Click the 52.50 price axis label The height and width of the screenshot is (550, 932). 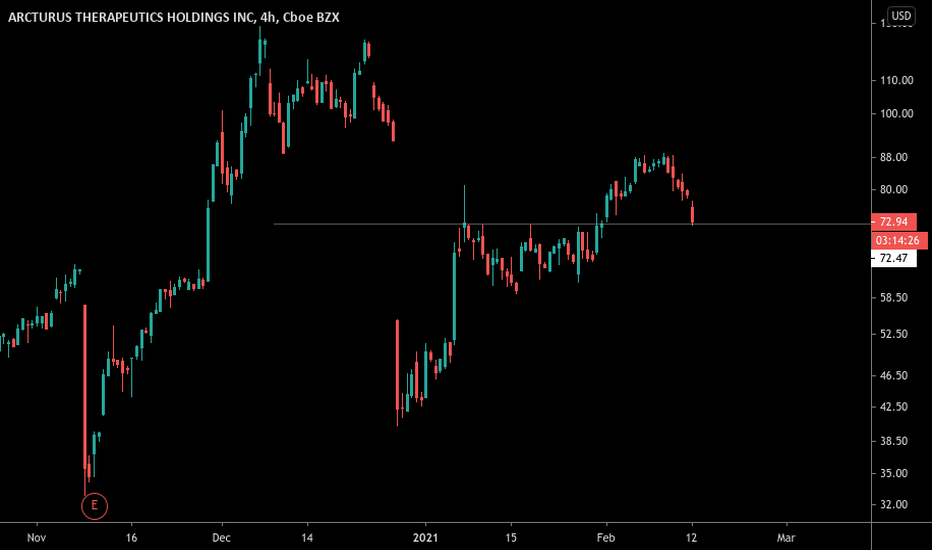pyautogui.click(x=893, y=334)
